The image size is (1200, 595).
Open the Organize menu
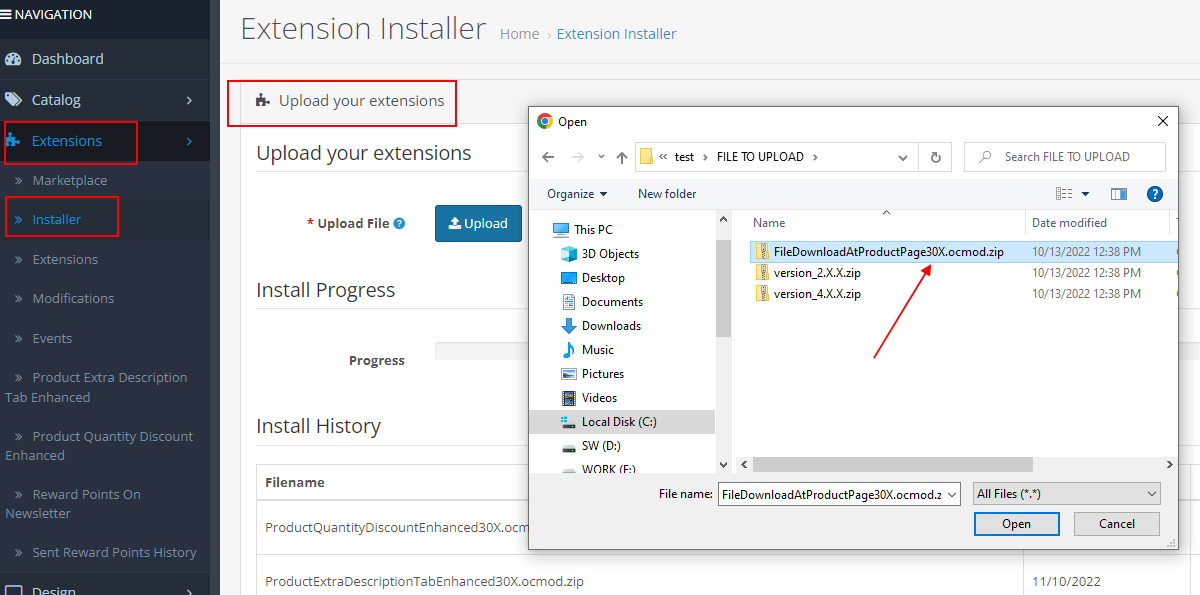(577, 194)
